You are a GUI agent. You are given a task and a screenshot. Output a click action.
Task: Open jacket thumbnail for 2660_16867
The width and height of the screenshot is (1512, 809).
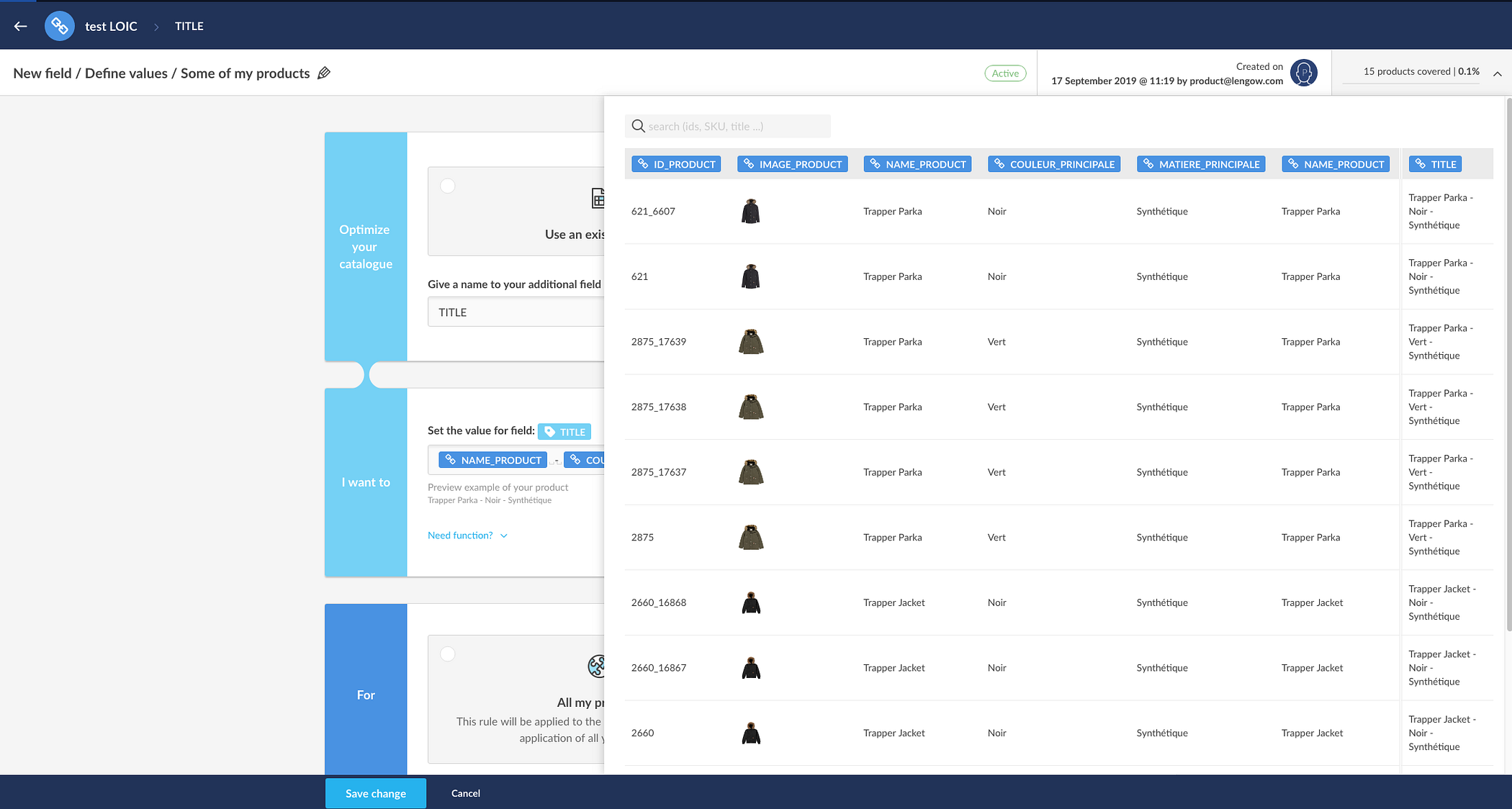[x=751, y=668]
